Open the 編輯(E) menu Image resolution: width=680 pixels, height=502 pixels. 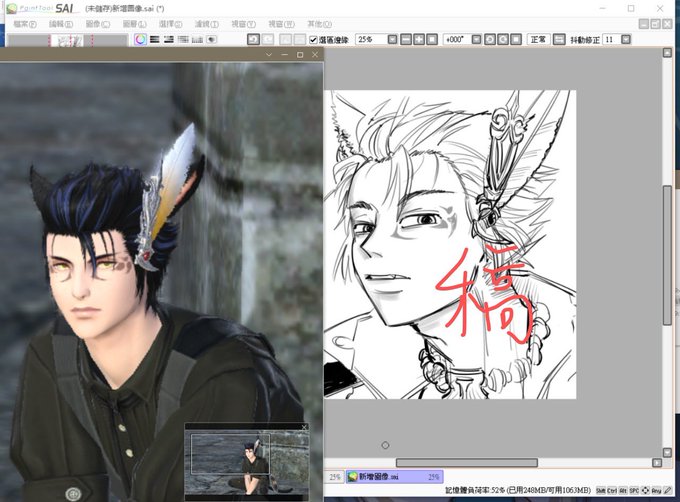pyautogui.click(x=61, y=24)
